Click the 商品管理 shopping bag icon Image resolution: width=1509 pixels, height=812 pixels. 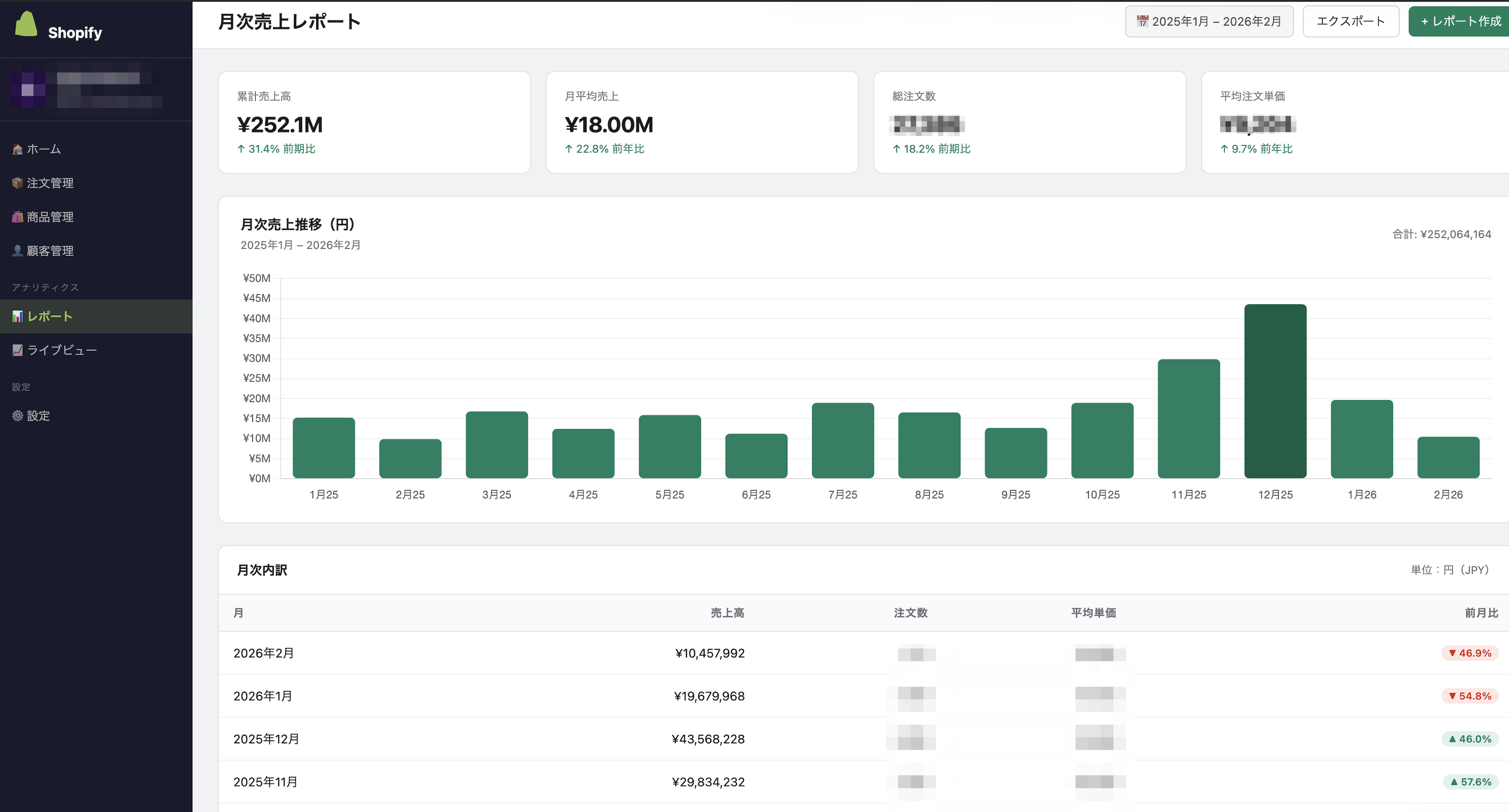click(17, 217)
